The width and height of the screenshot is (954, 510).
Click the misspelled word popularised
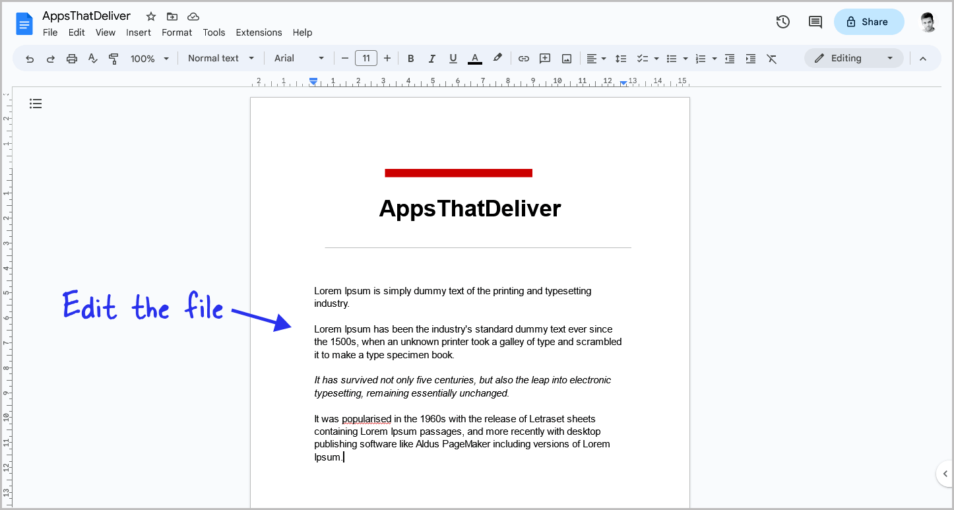pos(366,419)
